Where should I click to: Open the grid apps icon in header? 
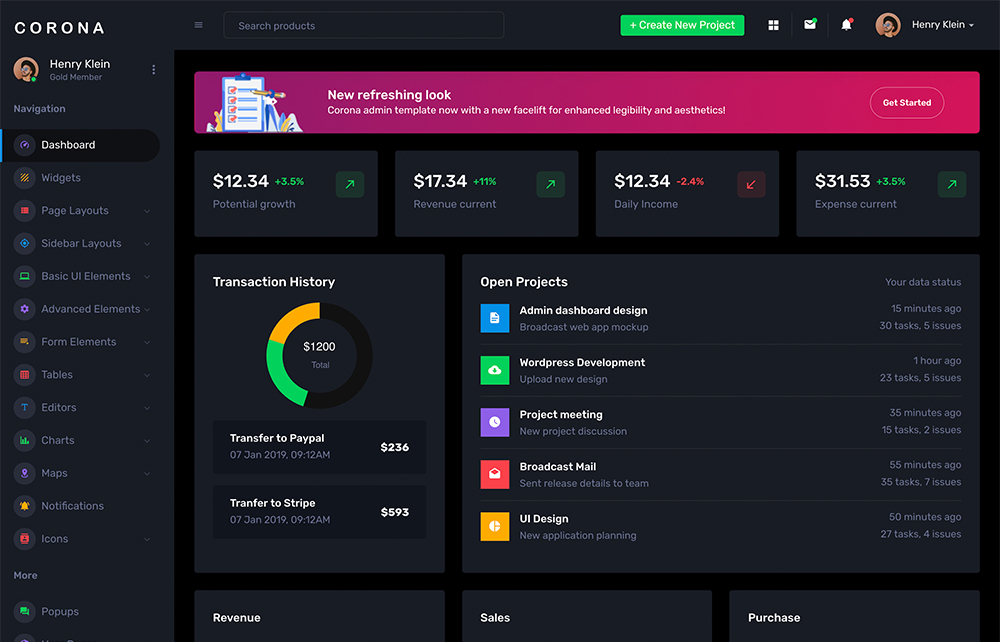pos(773,25)
